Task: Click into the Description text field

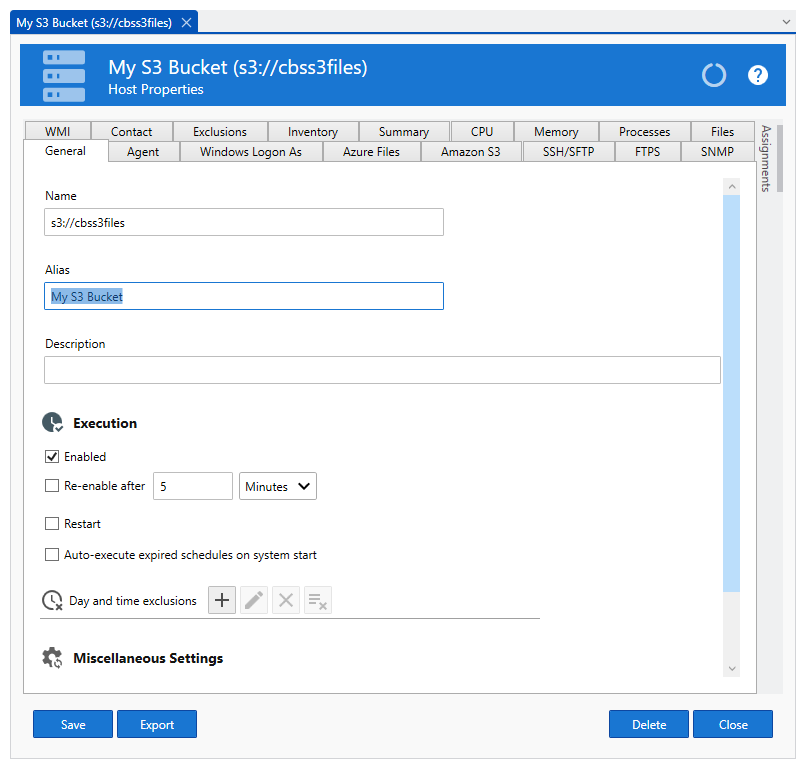Action: 382,370
